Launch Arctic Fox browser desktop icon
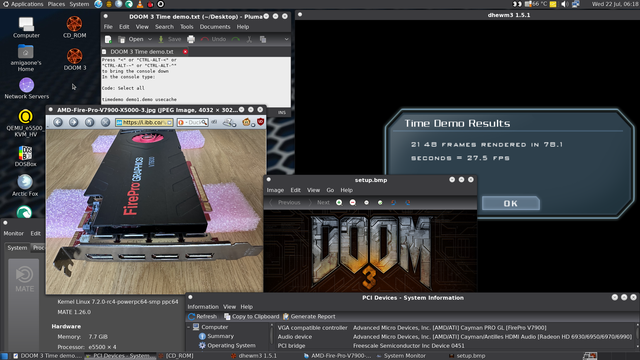This screenshot has height=360, width=640. (x=25, y=185)
